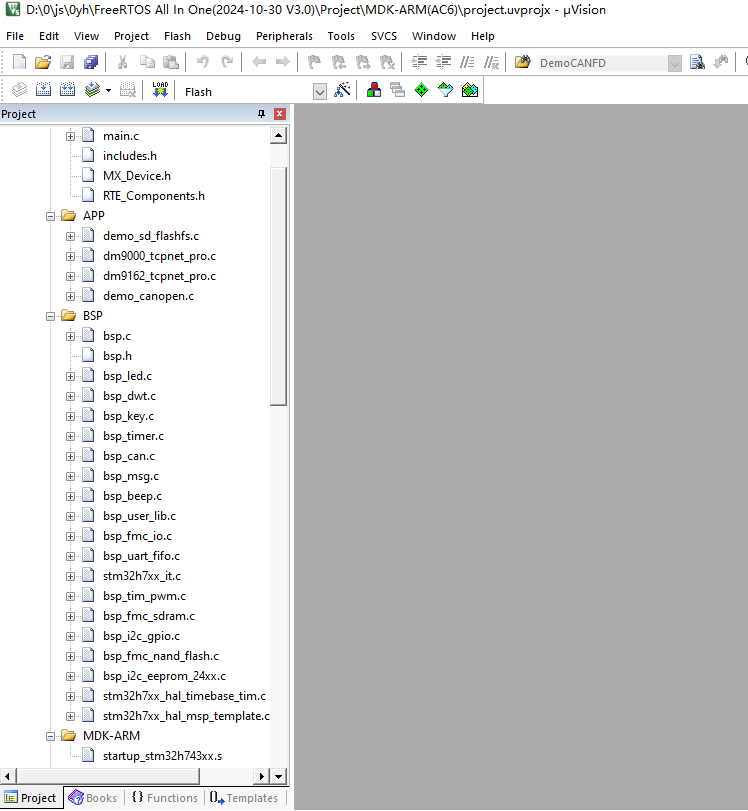Viewport: 748px width, 811px height.
Task: Expand stm32h7xx_it.c tree node
Action: click(70, 576)
